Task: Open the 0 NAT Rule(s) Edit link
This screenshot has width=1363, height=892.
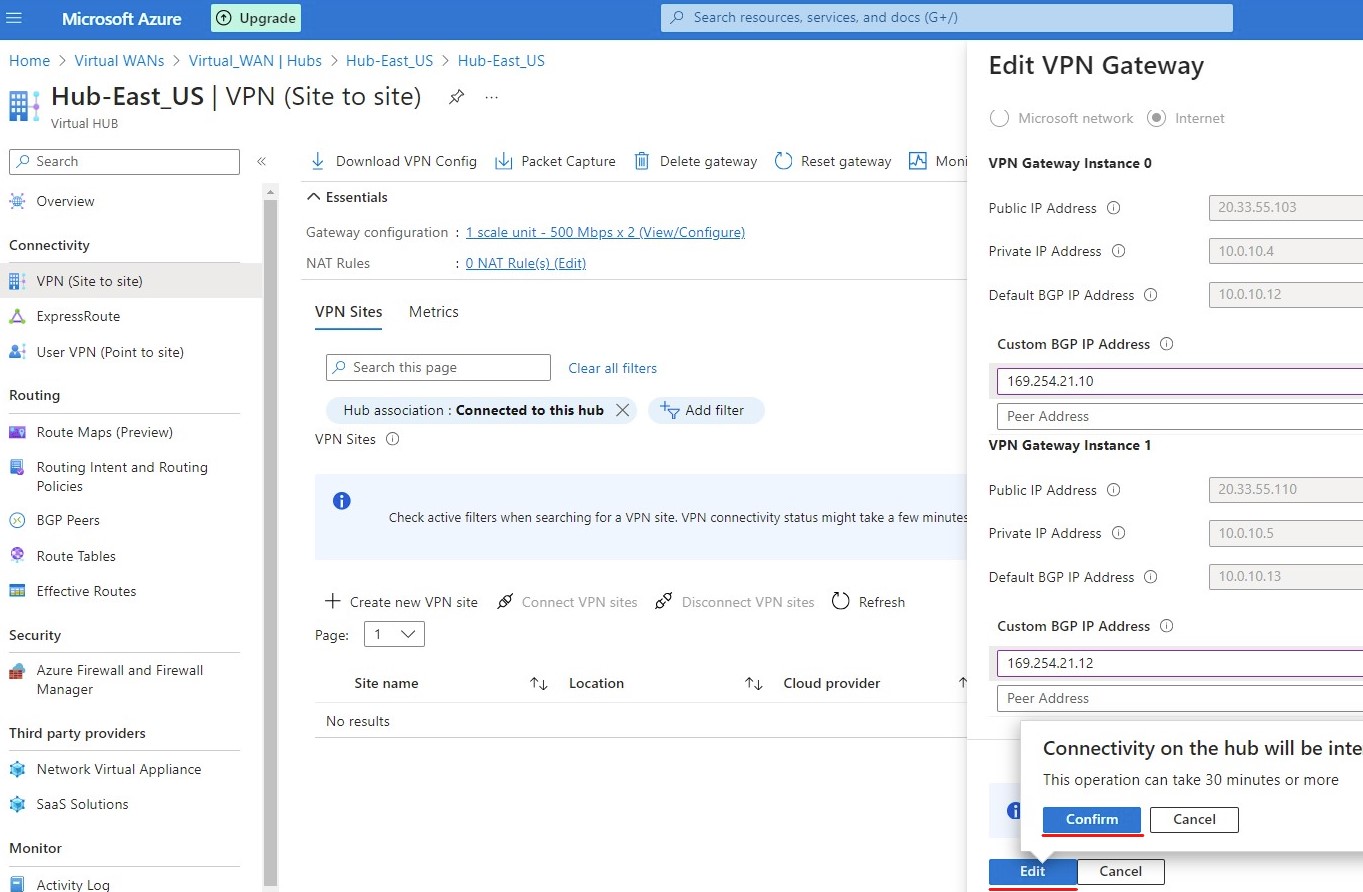Action: [x=525, y=263]
